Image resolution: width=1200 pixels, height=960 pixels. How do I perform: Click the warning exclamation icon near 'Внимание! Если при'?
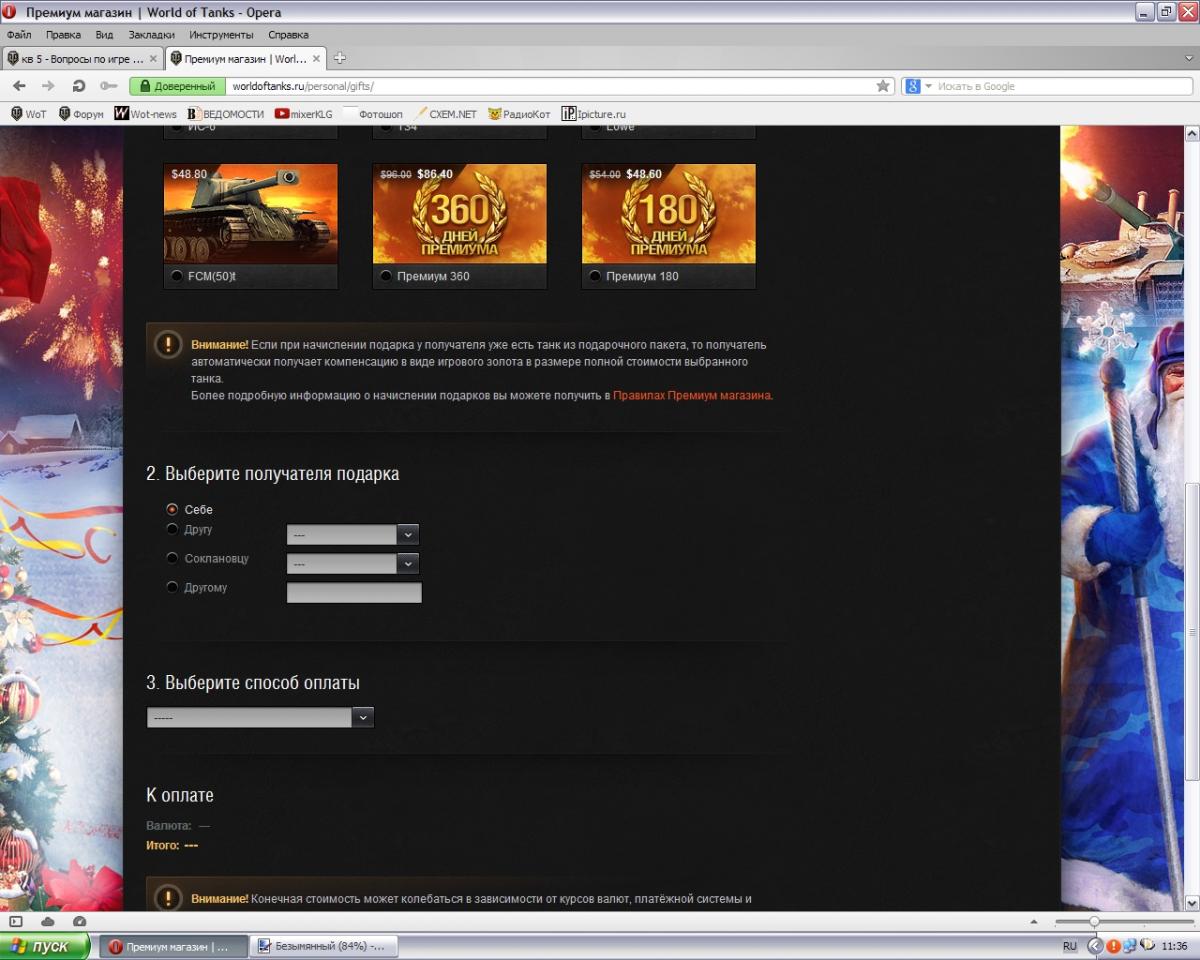pyautogui.click(x=168, y=344)
